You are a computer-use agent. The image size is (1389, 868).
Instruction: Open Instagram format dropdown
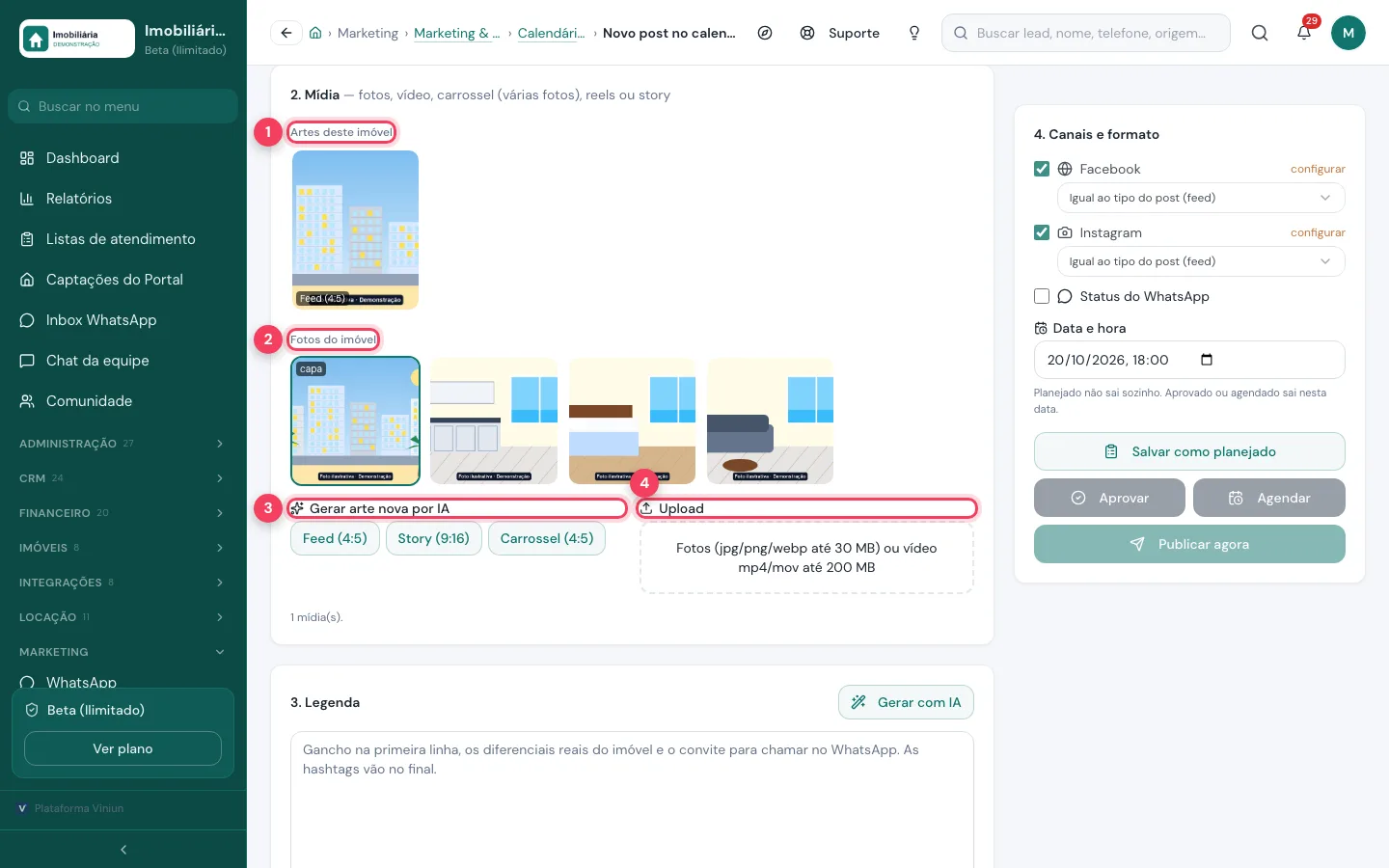pos(1201,261)
